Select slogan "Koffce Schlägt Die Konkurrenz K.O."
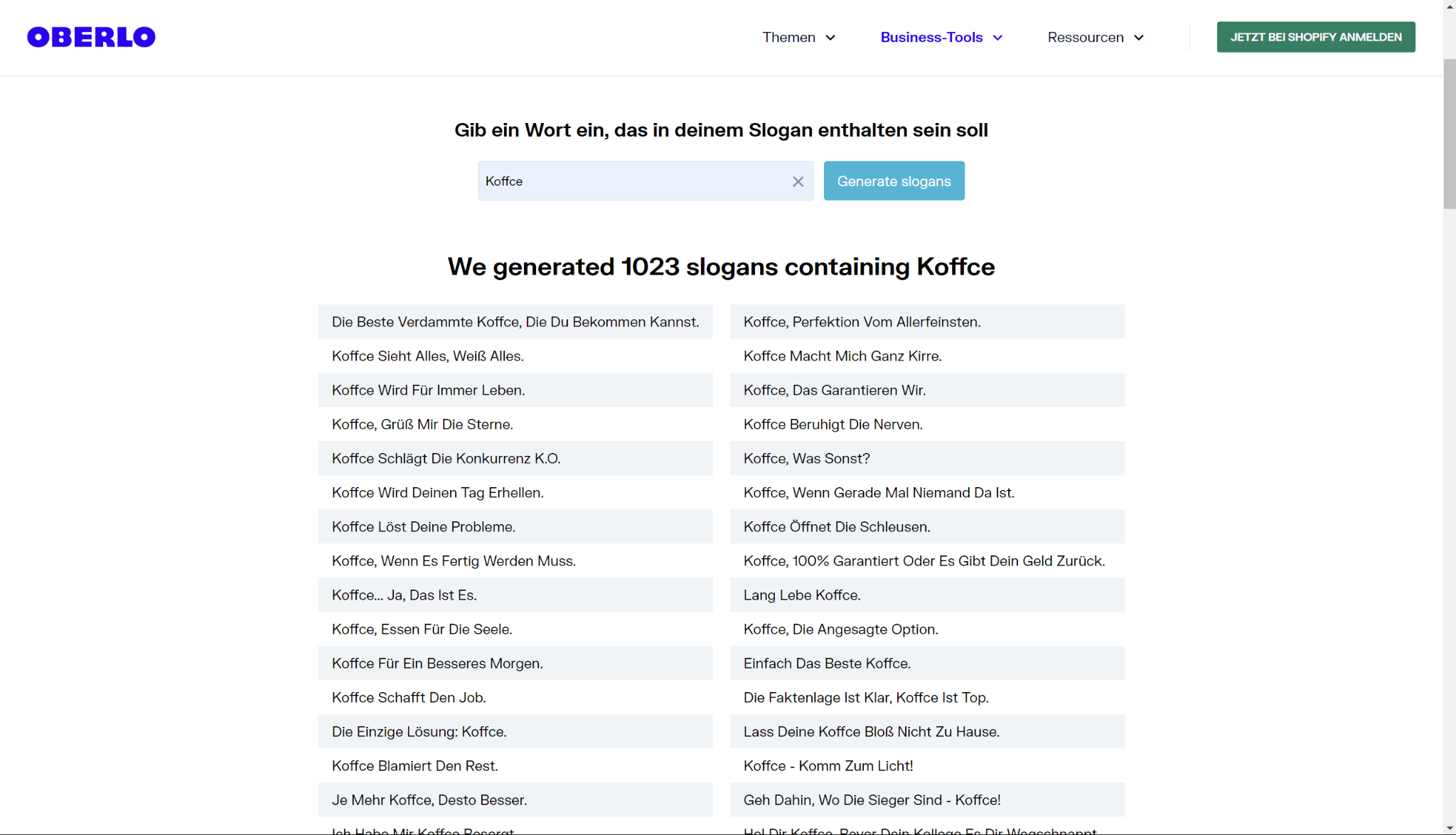 point(446,458)
